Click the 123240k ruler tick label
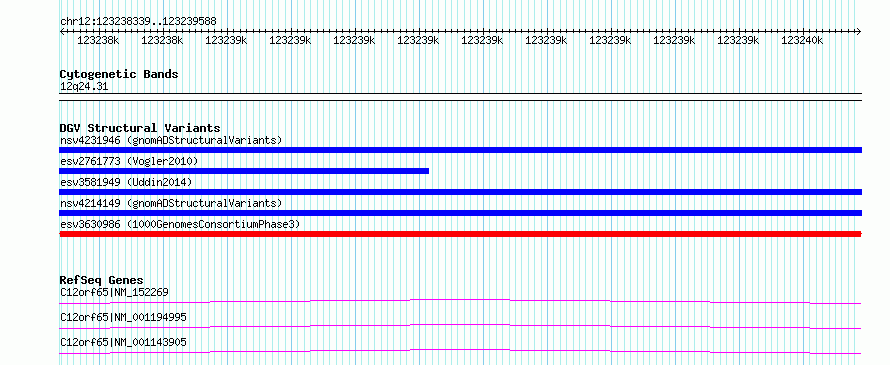 point(801,40)
